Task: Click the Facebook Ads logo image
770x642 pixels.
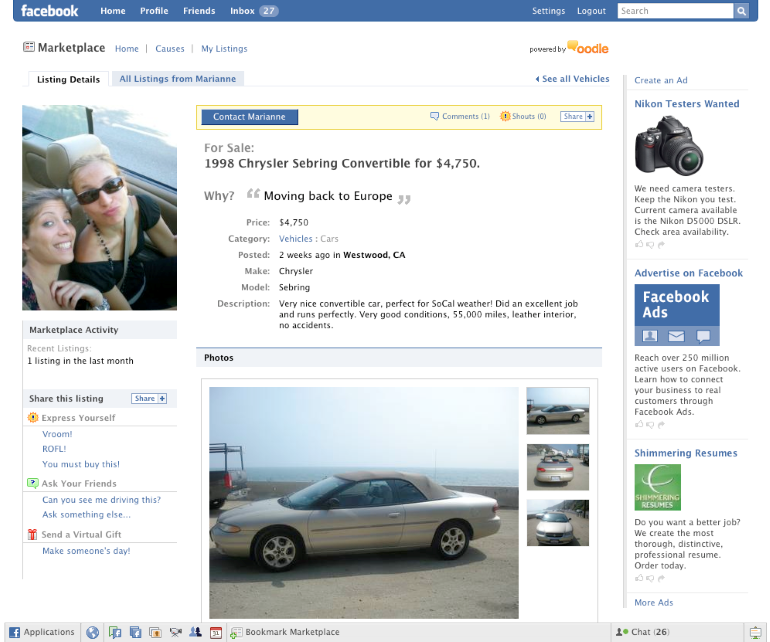Action: pyautogui.click(x=676, y=315)
